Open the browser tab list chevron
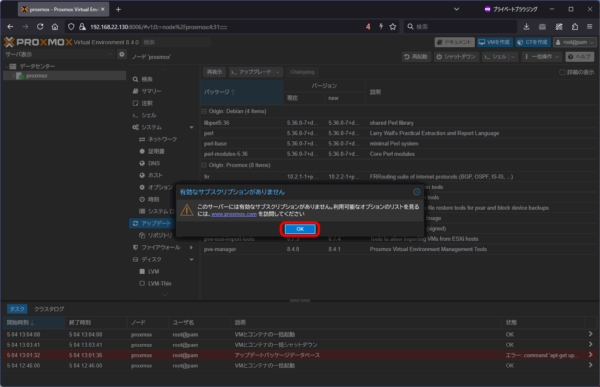The image size is (600, 387). 457,9
